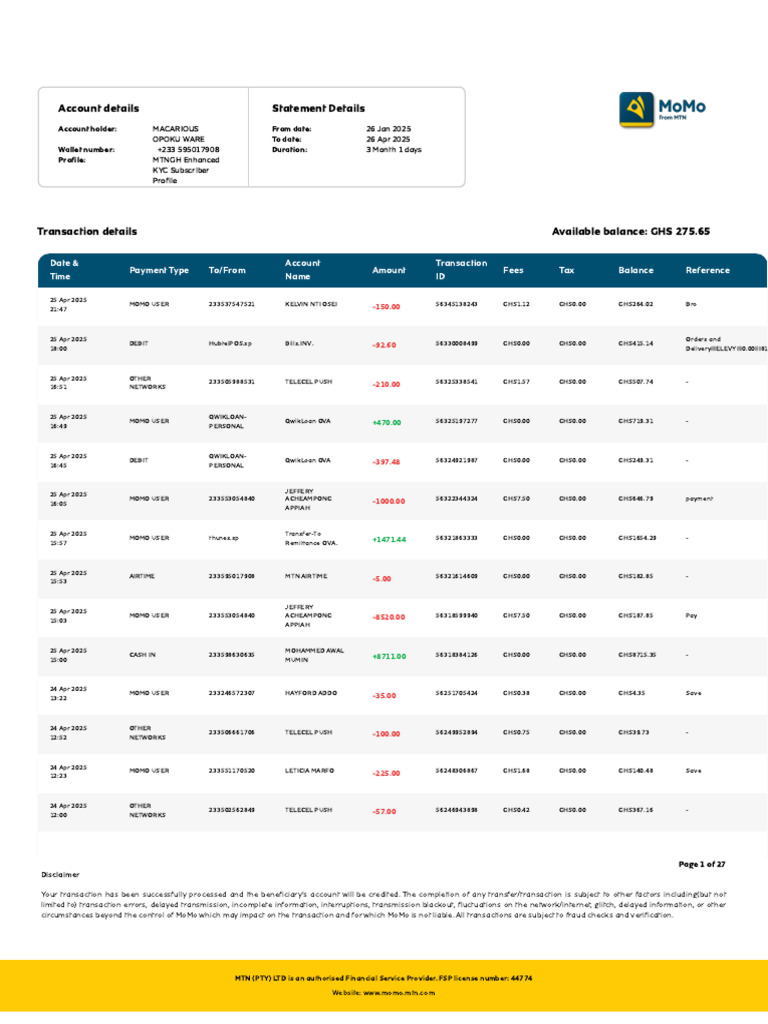Select the +8711.00 cash in amount

pos(389,656)
